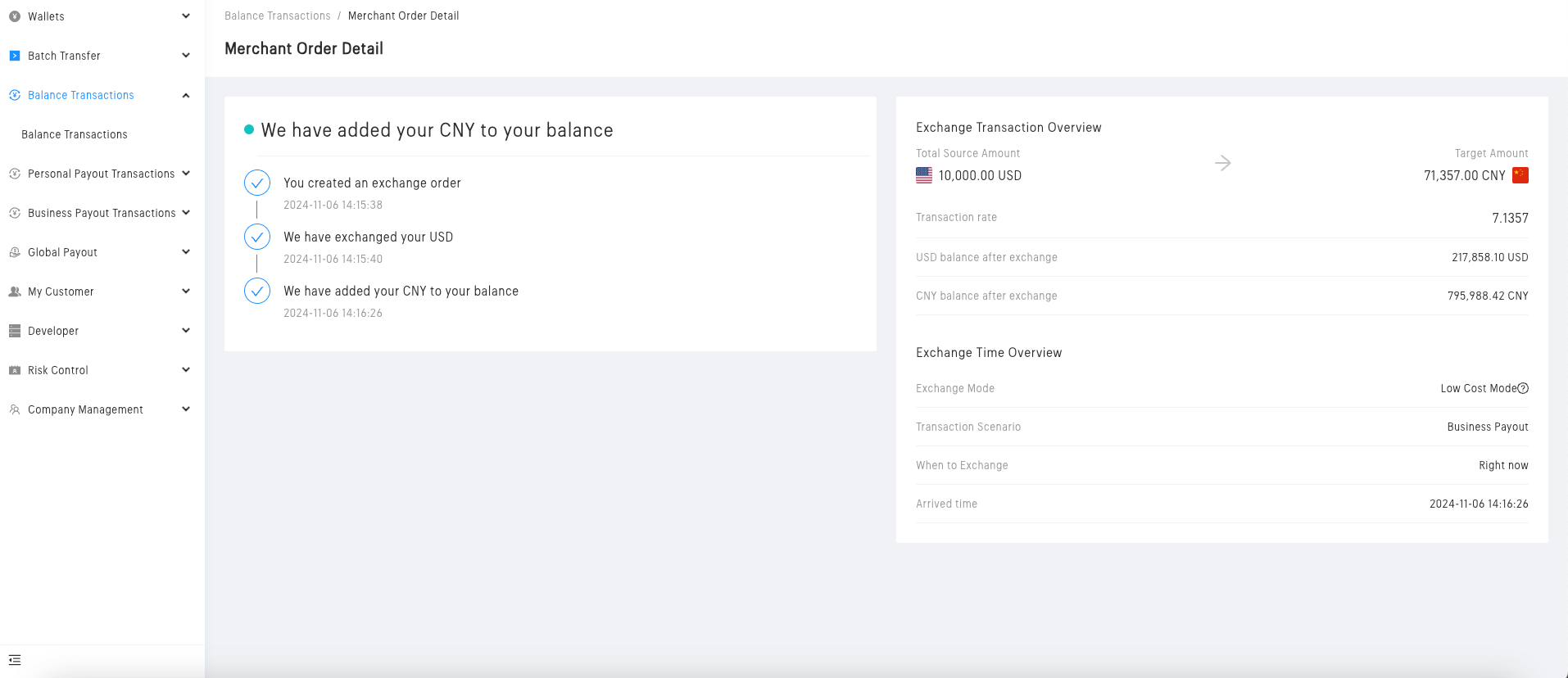This screenshot has width=1568, height=678.
Task: Click the China flag icon
Action: [x=1520, y=175]
